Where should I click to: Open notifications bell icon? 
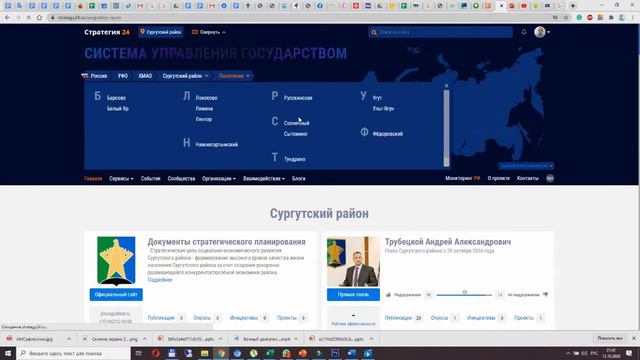click(x=524, y=32)
